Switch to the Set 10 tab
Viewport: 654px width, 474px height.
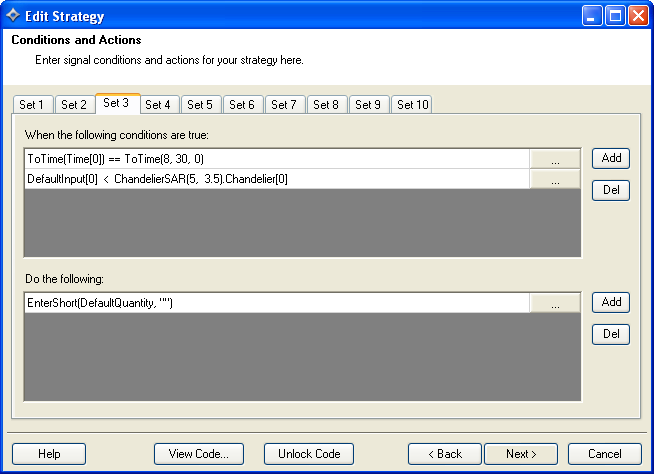(x=412, y=104)
